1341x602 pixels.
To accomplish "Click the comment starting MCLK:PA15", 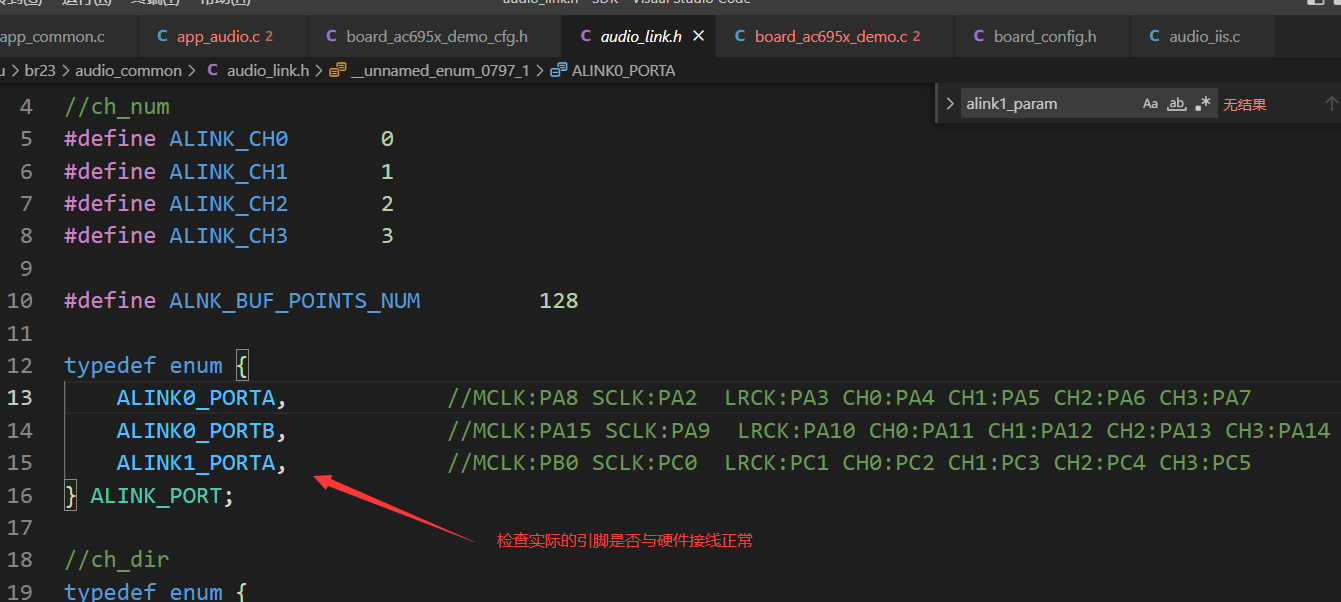I will click(x=889, y=430).
